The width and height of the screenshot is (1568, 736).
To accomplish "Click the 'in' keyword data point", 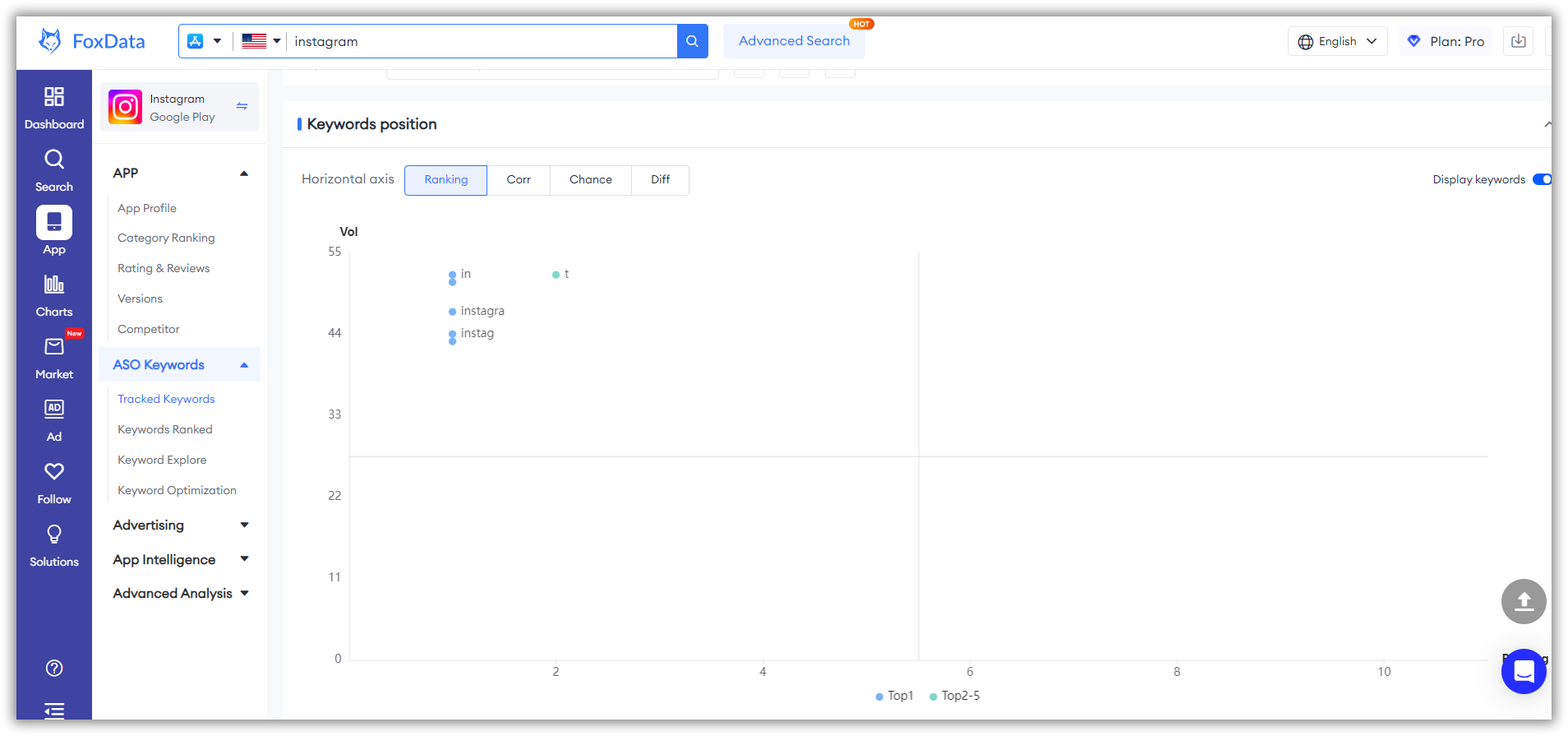I will [x=452, y=275].
